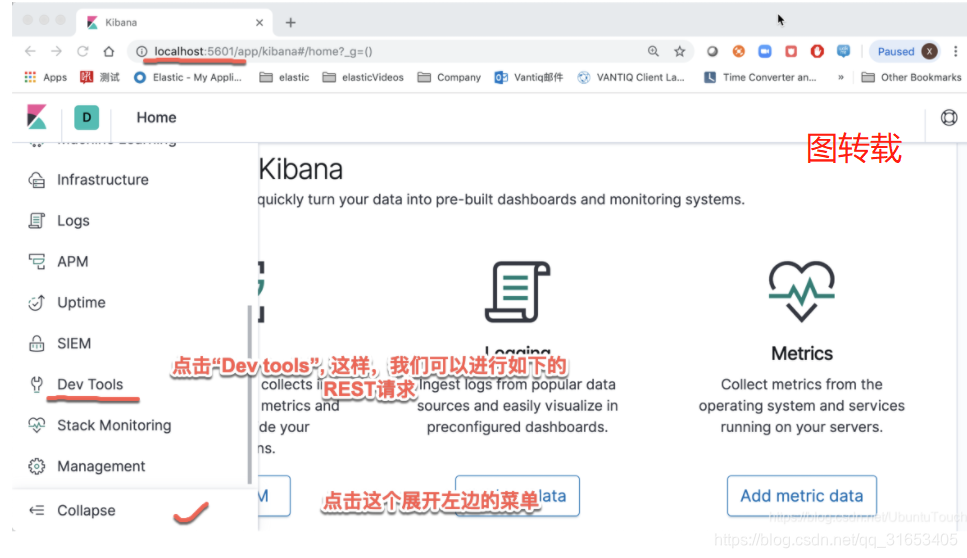The image size is (967, 558).
Task: Open the SIEM menu item
Action: (x=74, y=343)
